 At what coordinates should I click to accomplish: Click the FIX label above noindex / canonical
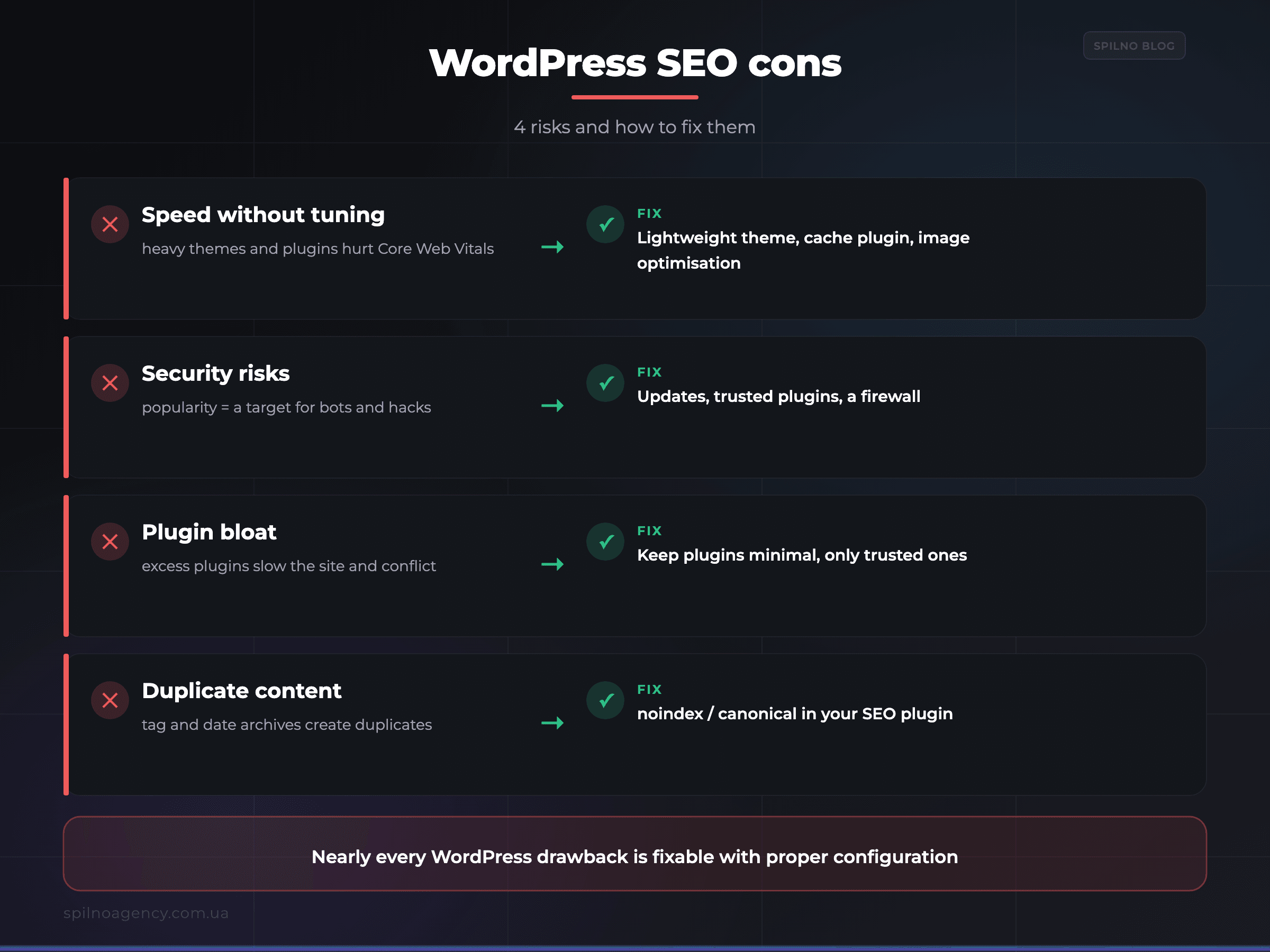coord(649,690)
